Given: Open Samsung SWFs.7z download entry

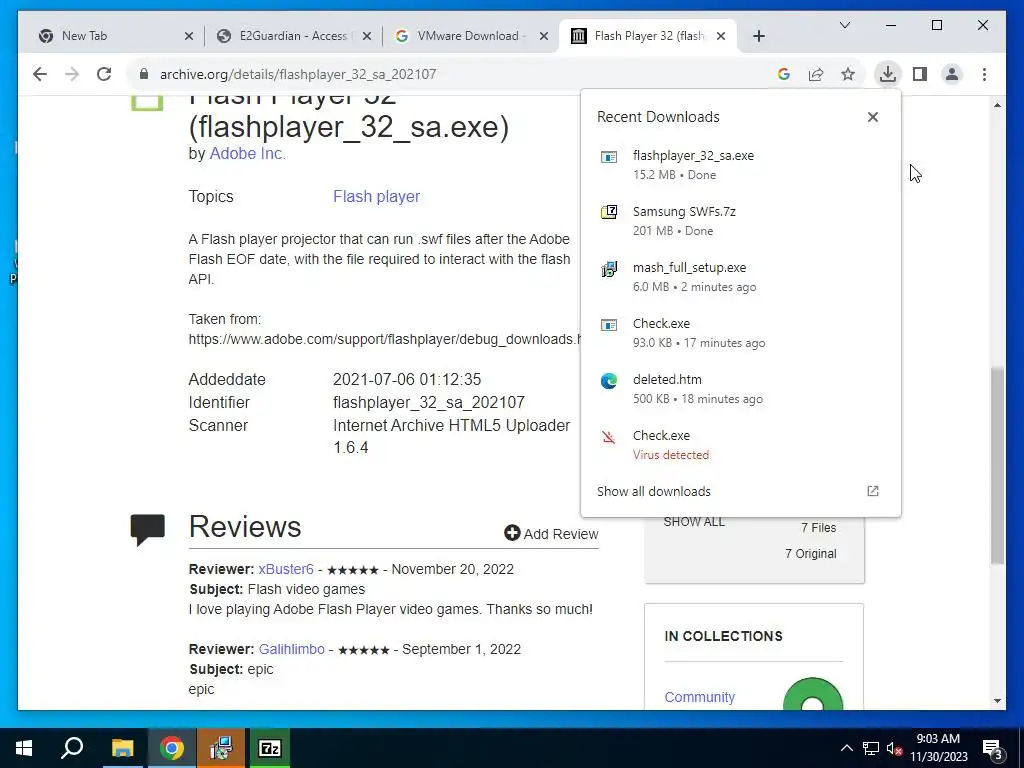Looking at the screenshot, I should (741, 221).
